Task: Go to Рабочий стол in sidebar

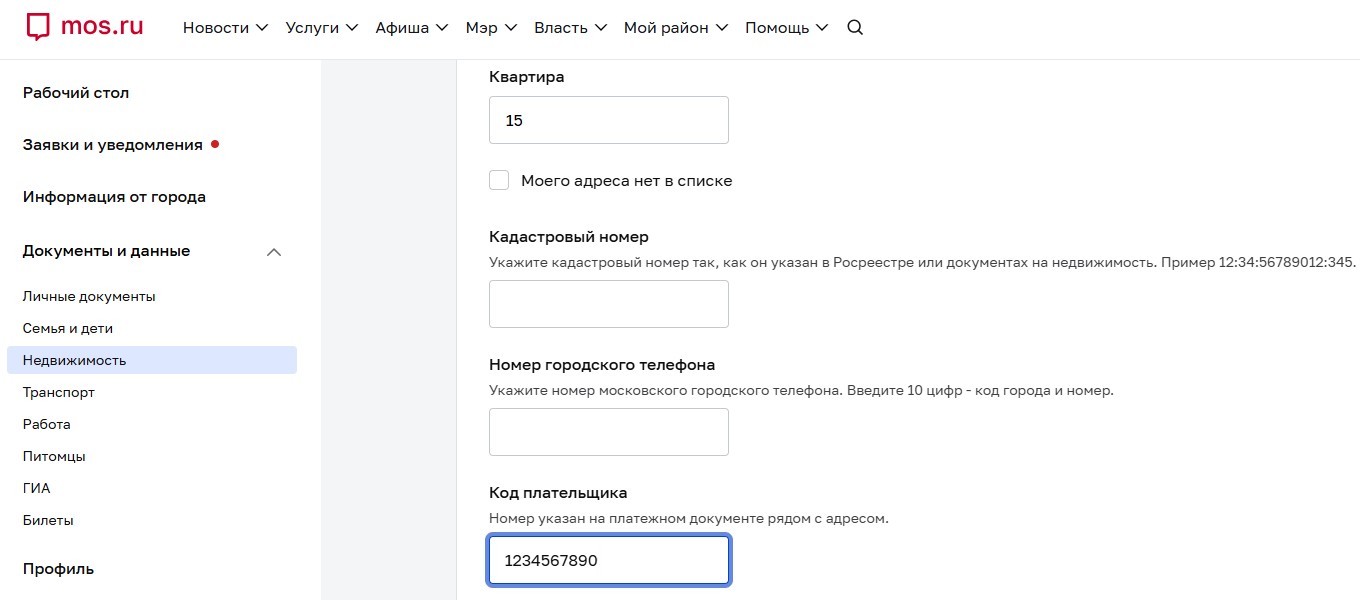Action: [76, 93]
